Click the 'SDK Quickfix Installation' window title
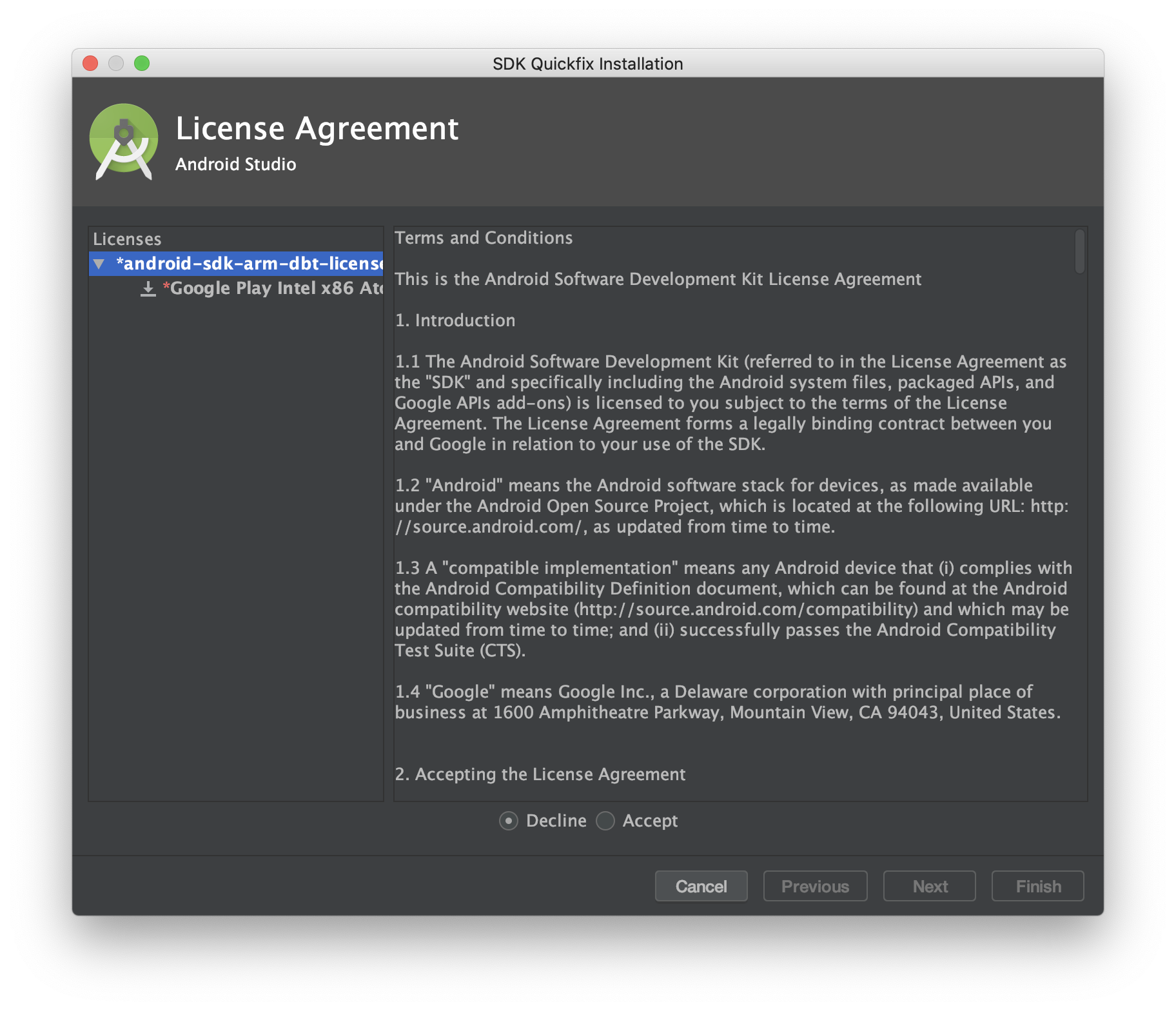This screenshot has width=1176, height=1011. click(x=588, y=64)
